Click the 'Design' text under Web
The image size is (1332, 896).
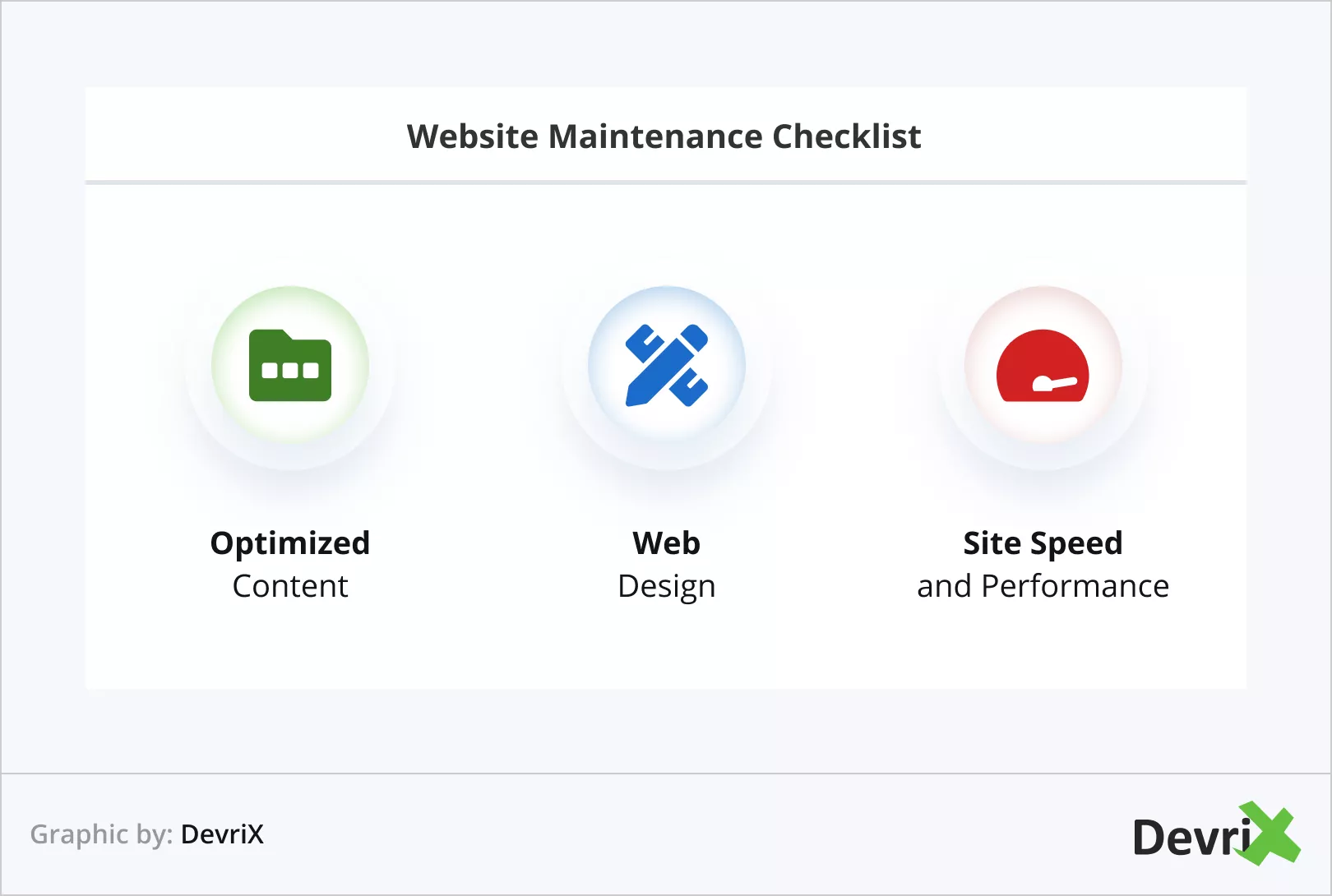coord(667,587)
